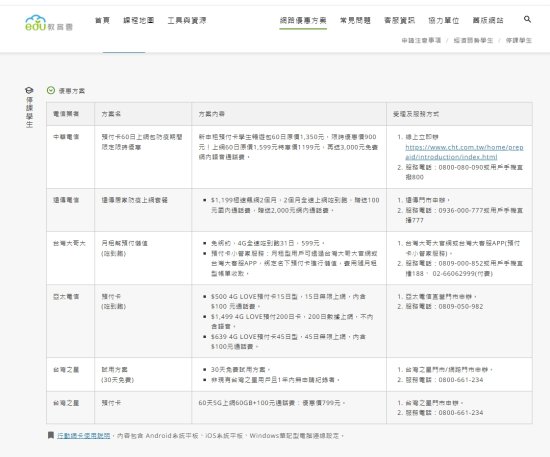Viewport: 550px width, 457px height.
Task: Open the 協力單位 menu item
Action: tap(444, 20)
